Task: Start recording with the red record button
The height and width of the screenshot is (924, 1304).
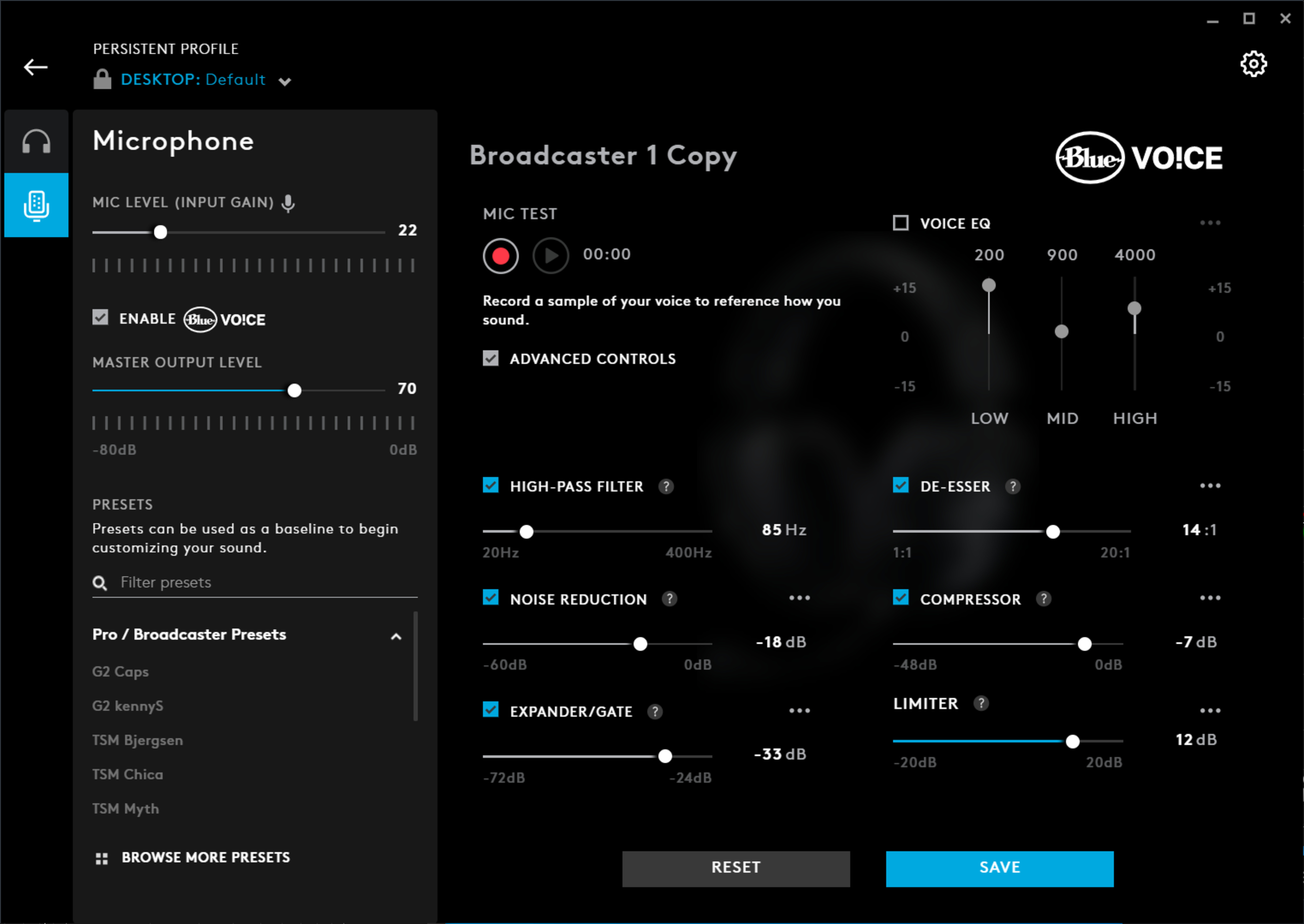Action: point(500,256)
